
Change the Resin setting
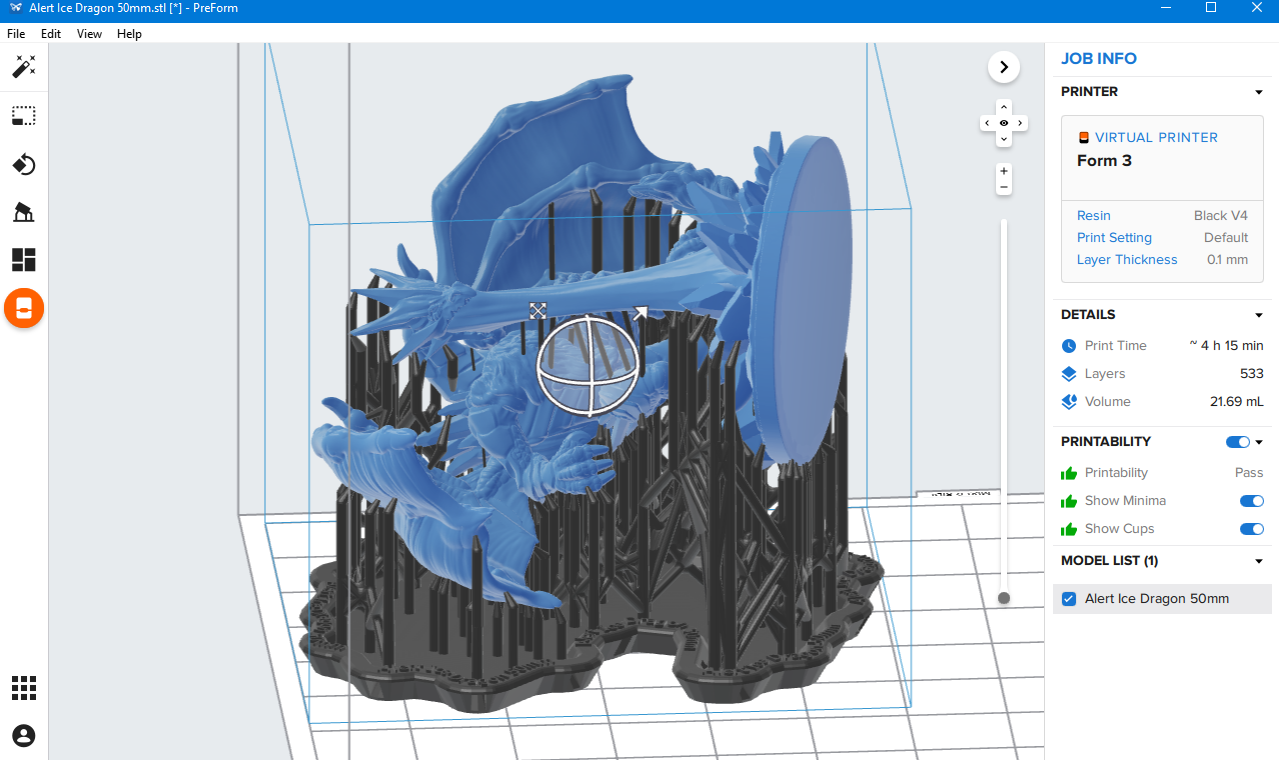[1094, 216]
